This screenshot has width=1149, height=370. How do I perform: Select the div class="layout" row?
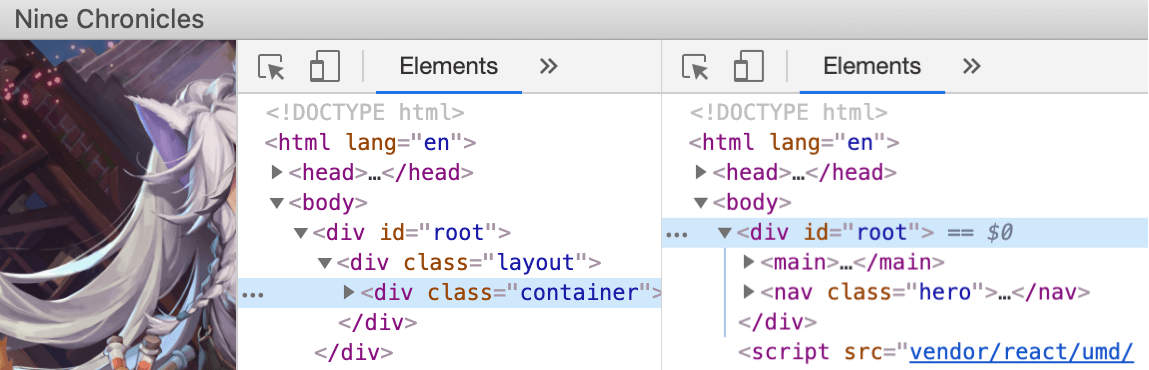point(469,262)
